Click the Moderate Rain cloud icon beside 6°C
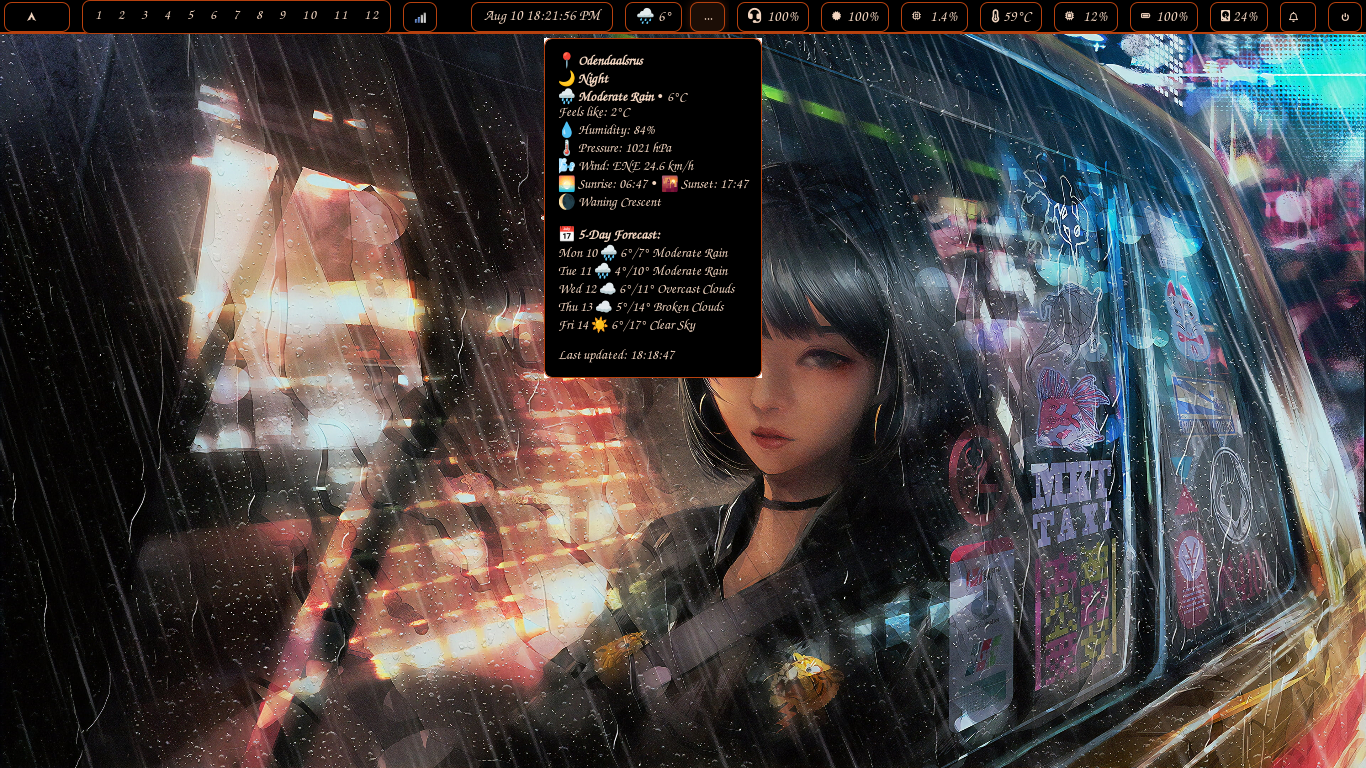The width and height of the screenshot is (1366, 768). [x=566, y=97]
